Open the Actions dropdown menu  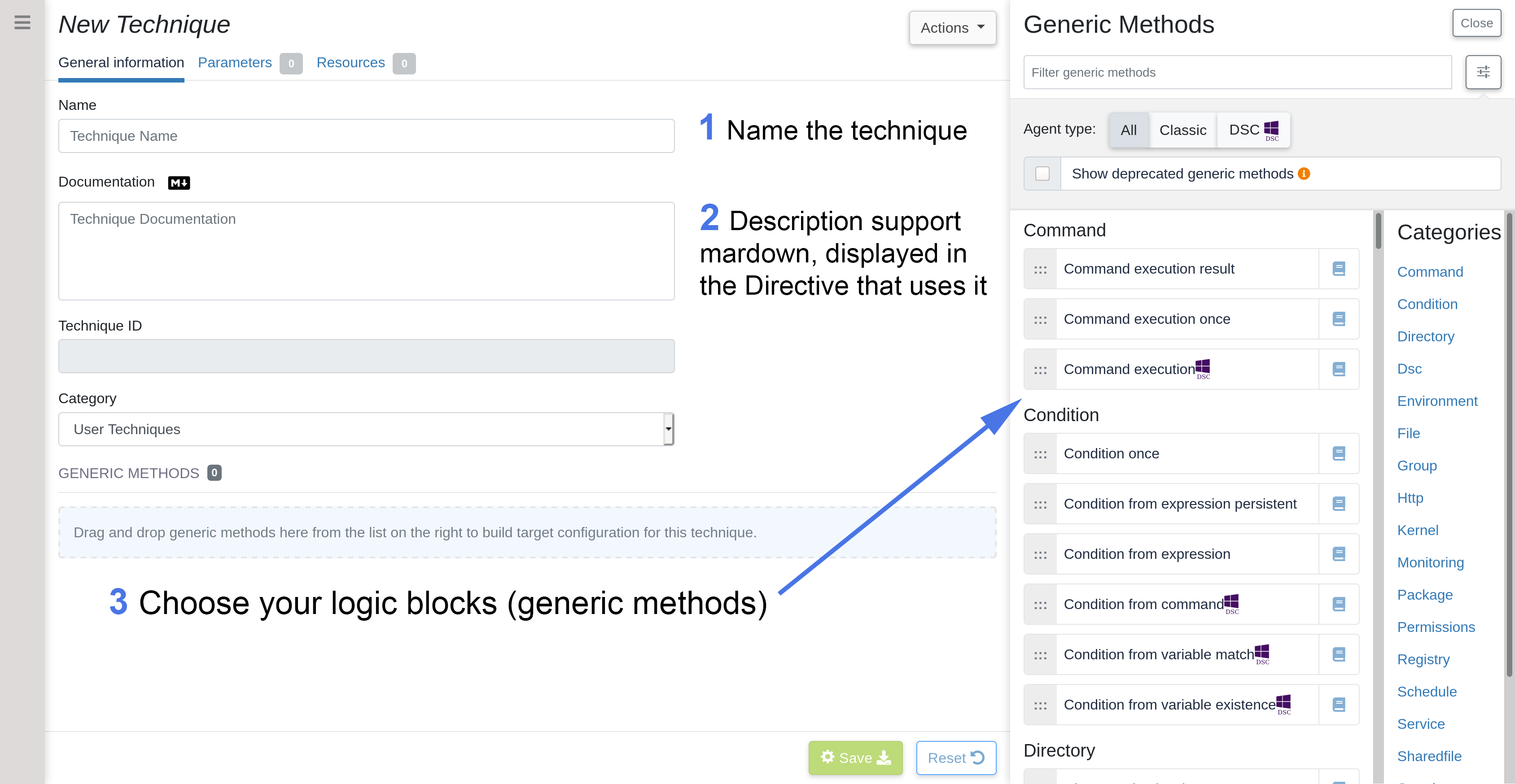(952, 28)
